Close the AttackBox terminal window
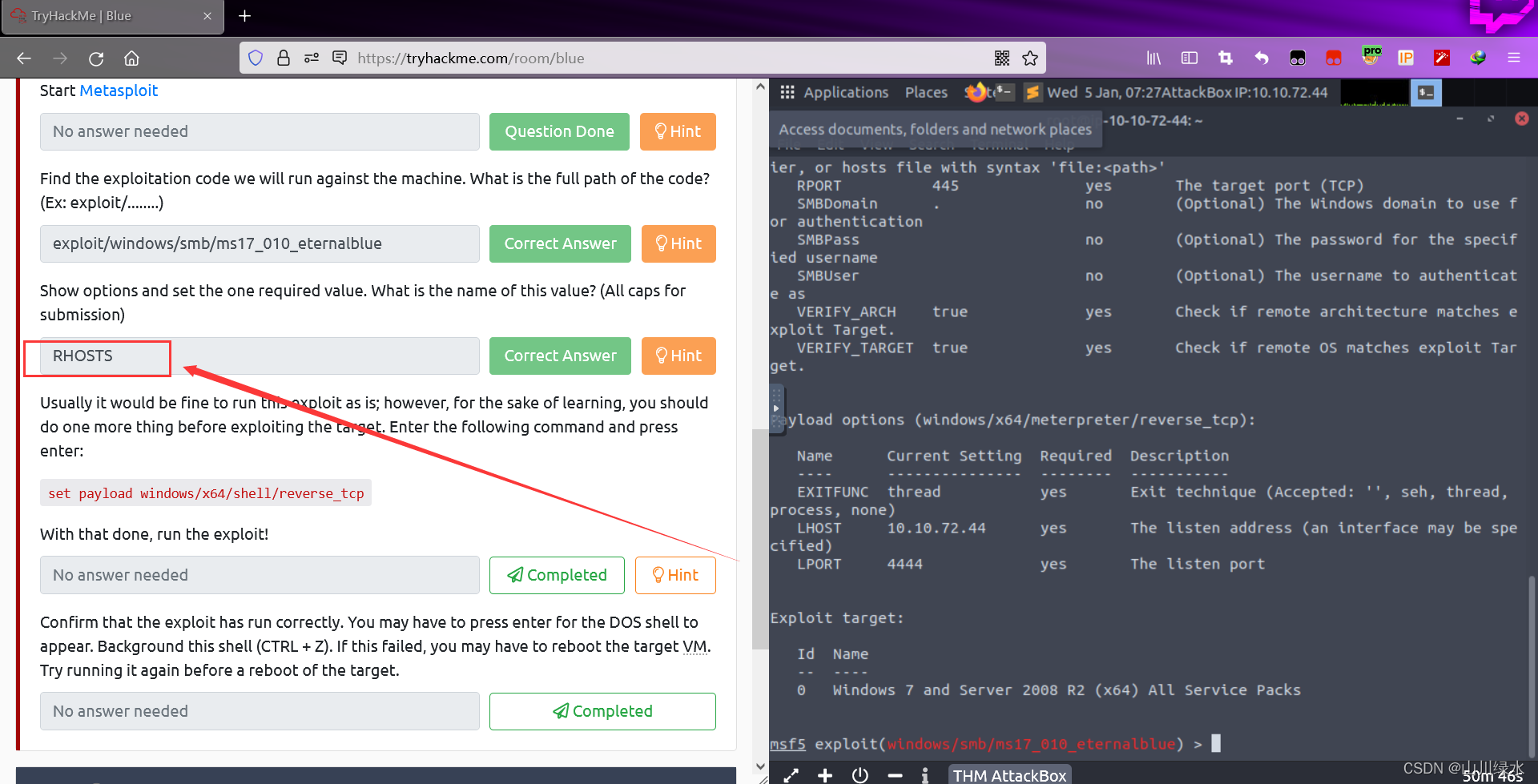The height and width of the screenshot is (784, 1538). (1522, 119)
